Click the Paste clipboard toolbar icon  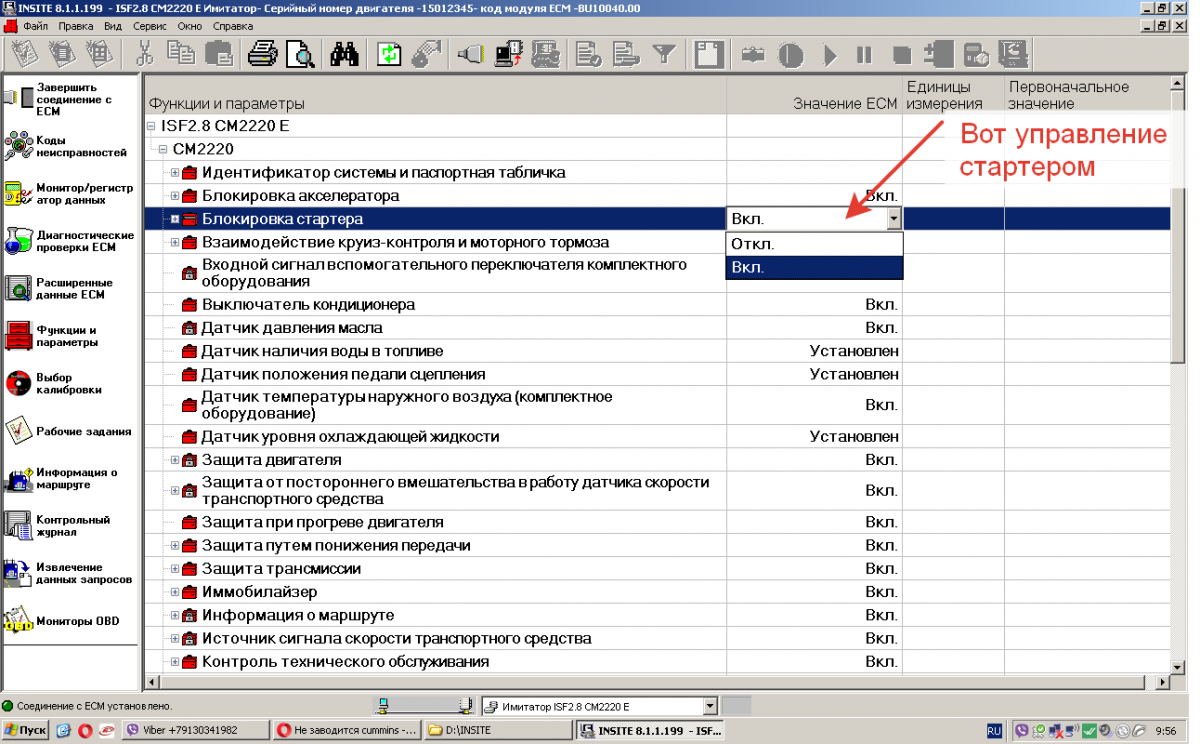217,53
